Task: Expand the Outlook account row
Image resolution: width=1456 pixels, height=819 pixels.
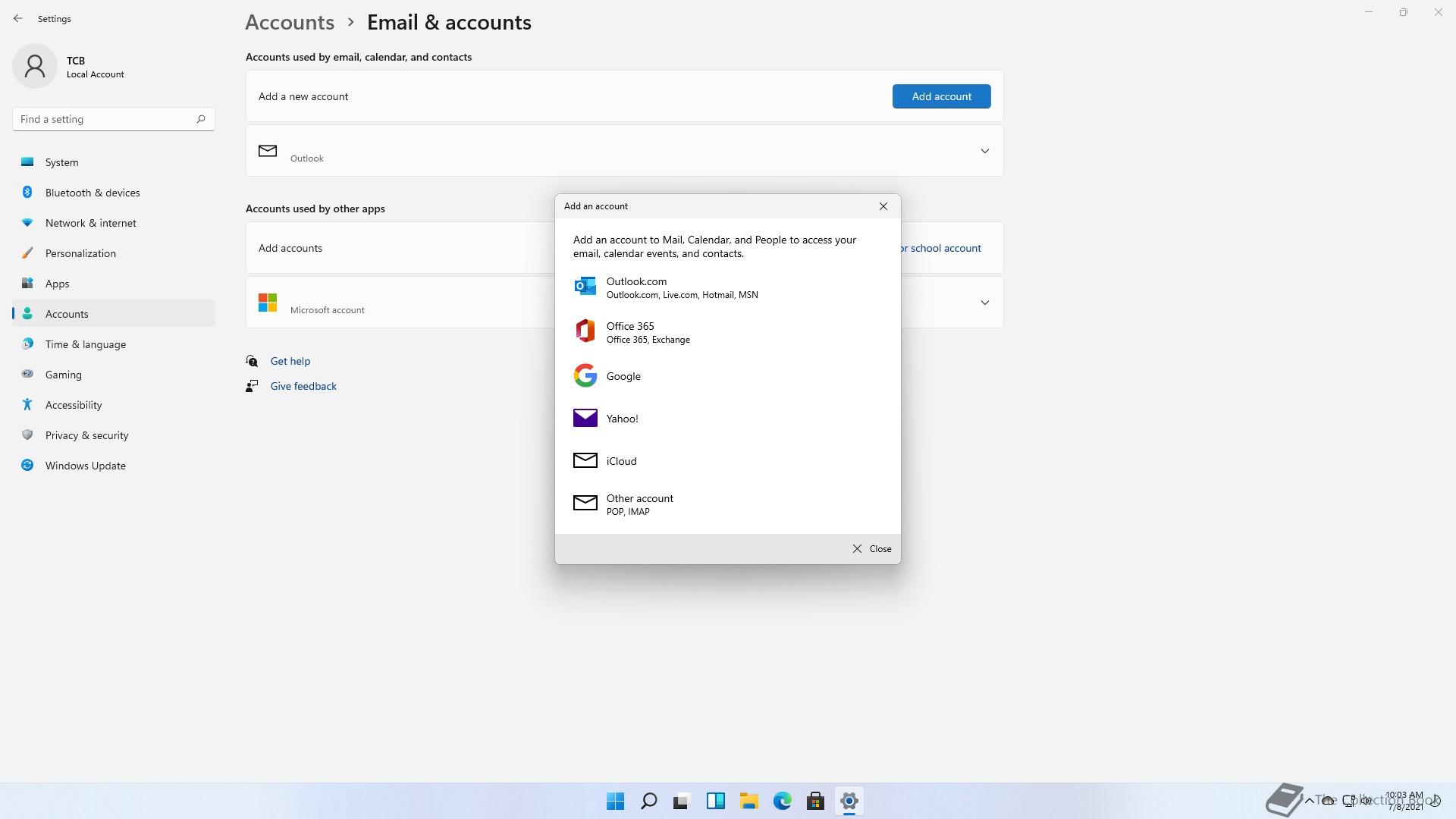Action: point(624,151)
